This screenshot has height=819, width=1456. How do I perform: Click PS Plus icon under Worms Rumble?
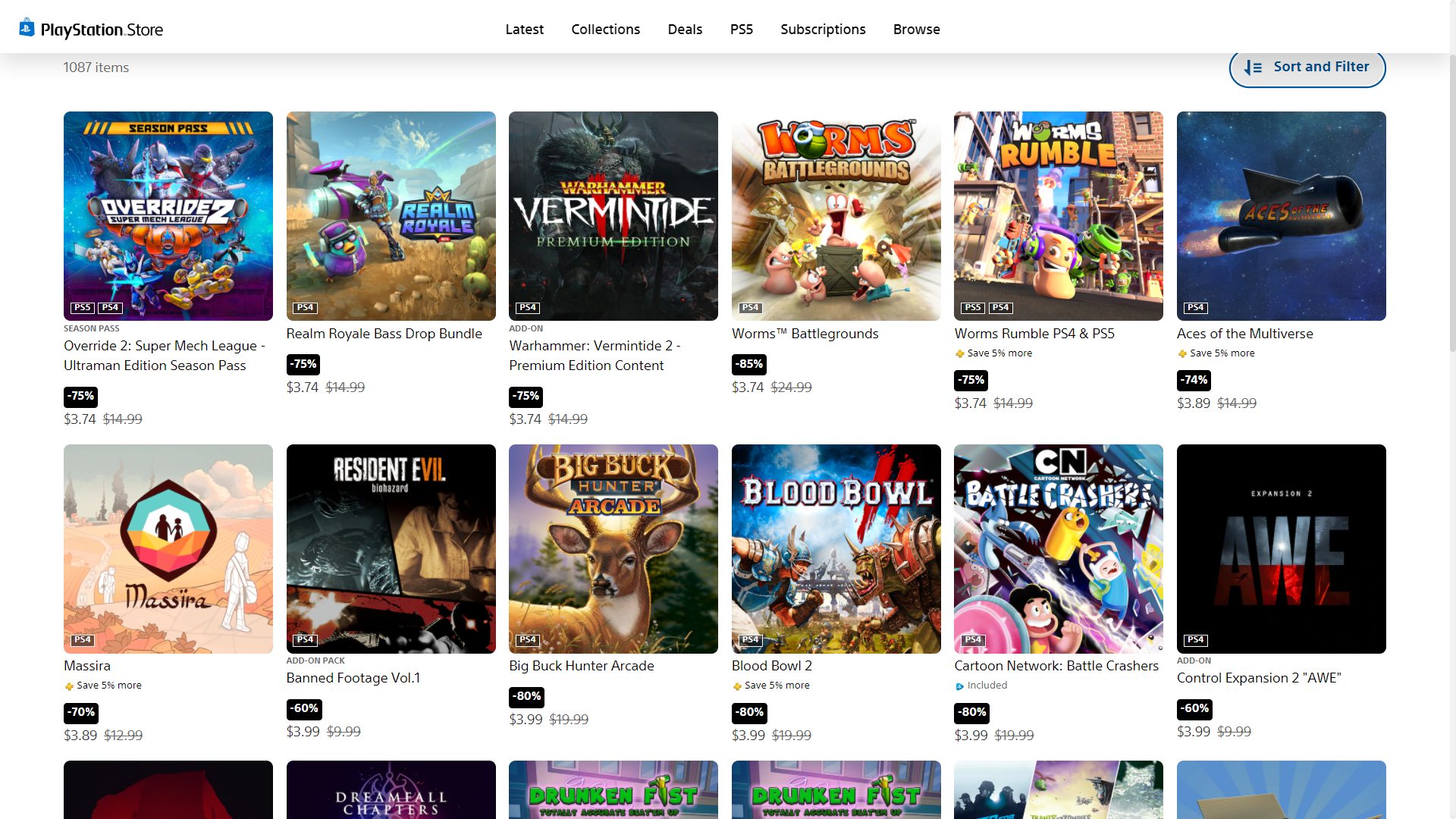pos(959,353)
